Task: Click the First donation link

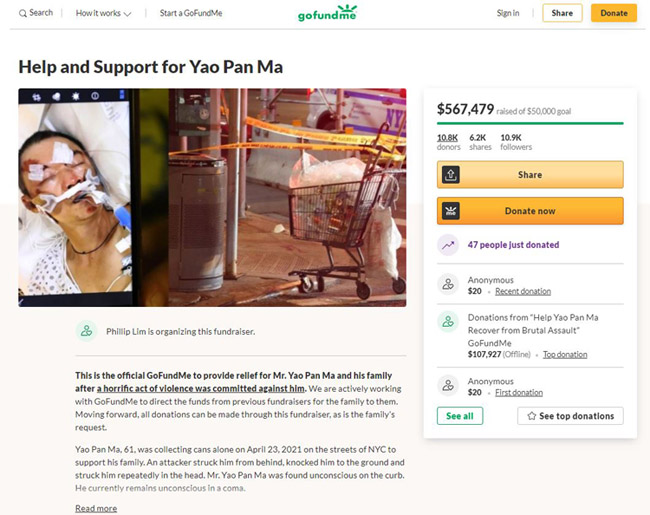Action: click(519, 393)
